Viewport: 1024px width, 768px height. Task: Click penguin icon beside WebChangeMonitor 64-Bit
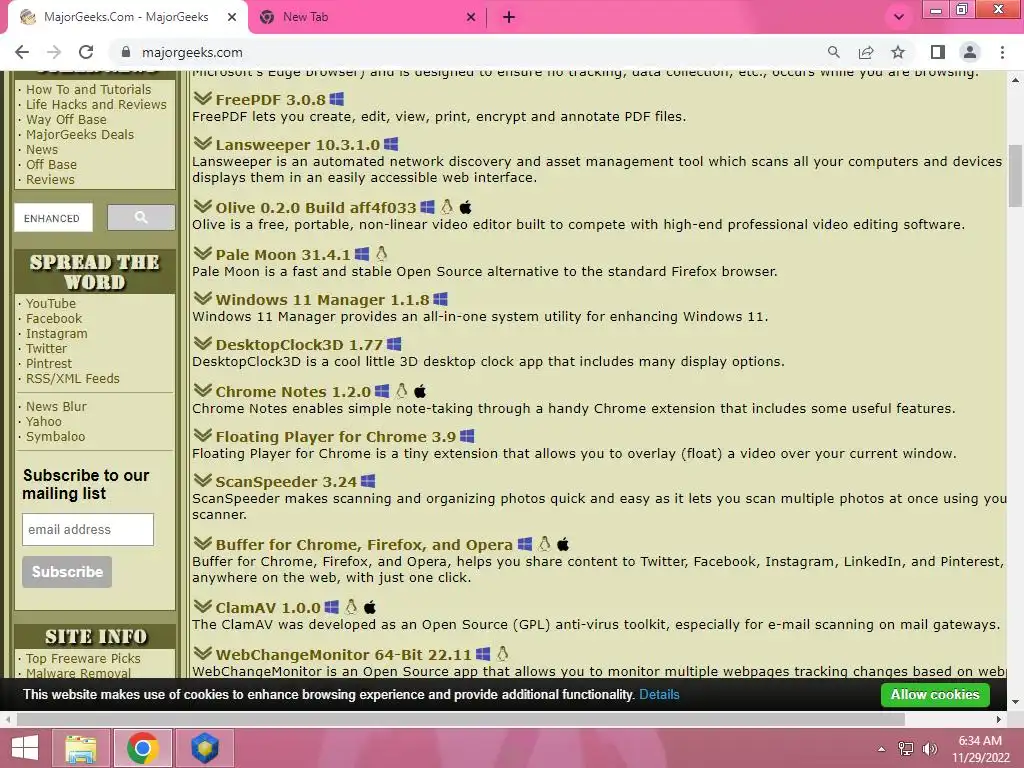(502, 653)
